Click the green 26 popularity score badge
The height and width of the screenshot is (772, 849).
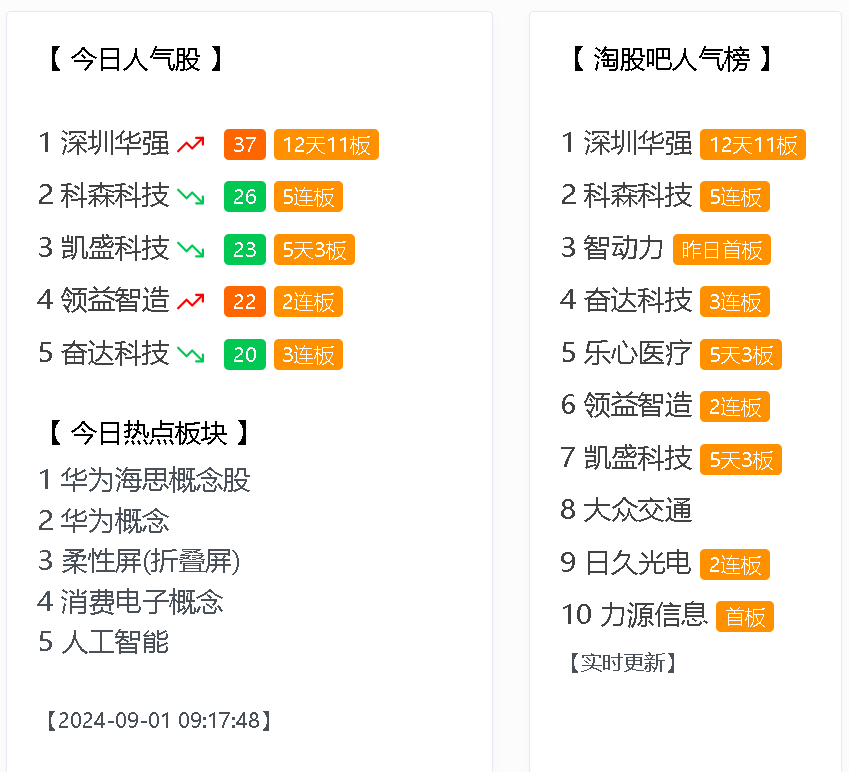click(245, 197)
